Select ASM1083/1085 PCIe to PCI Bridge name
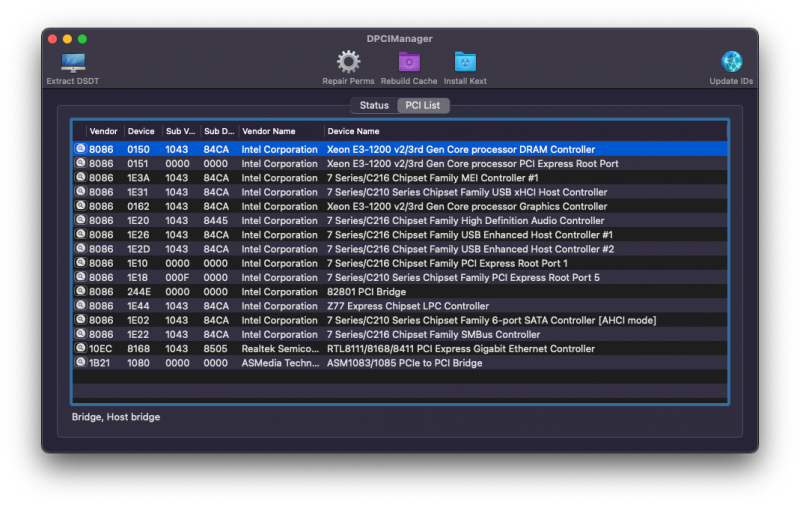This screenshot has height=508, width=800. pos(405,363)
